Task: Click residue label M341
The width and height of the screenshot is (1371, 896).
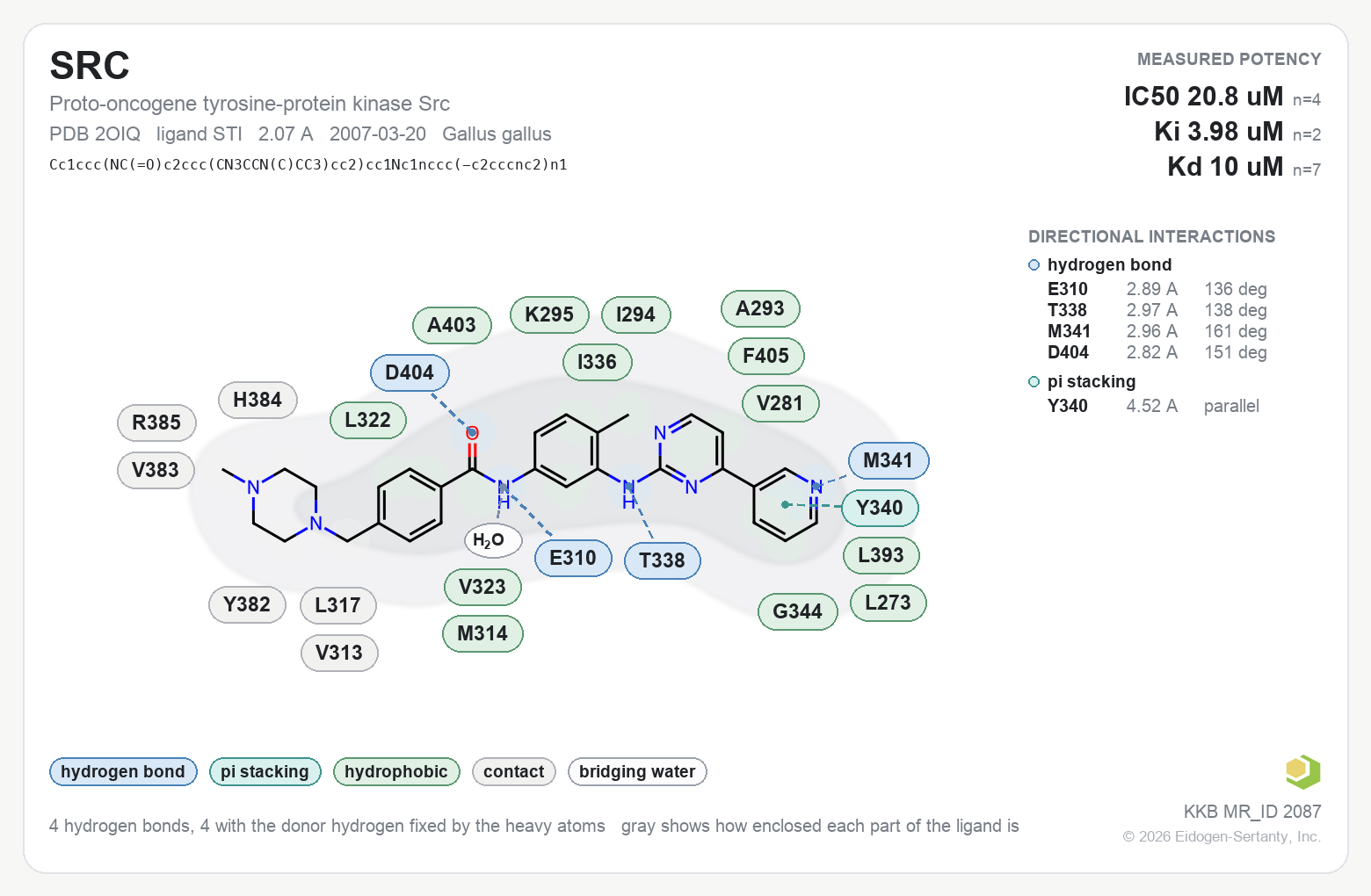Action: click(889, 460)
